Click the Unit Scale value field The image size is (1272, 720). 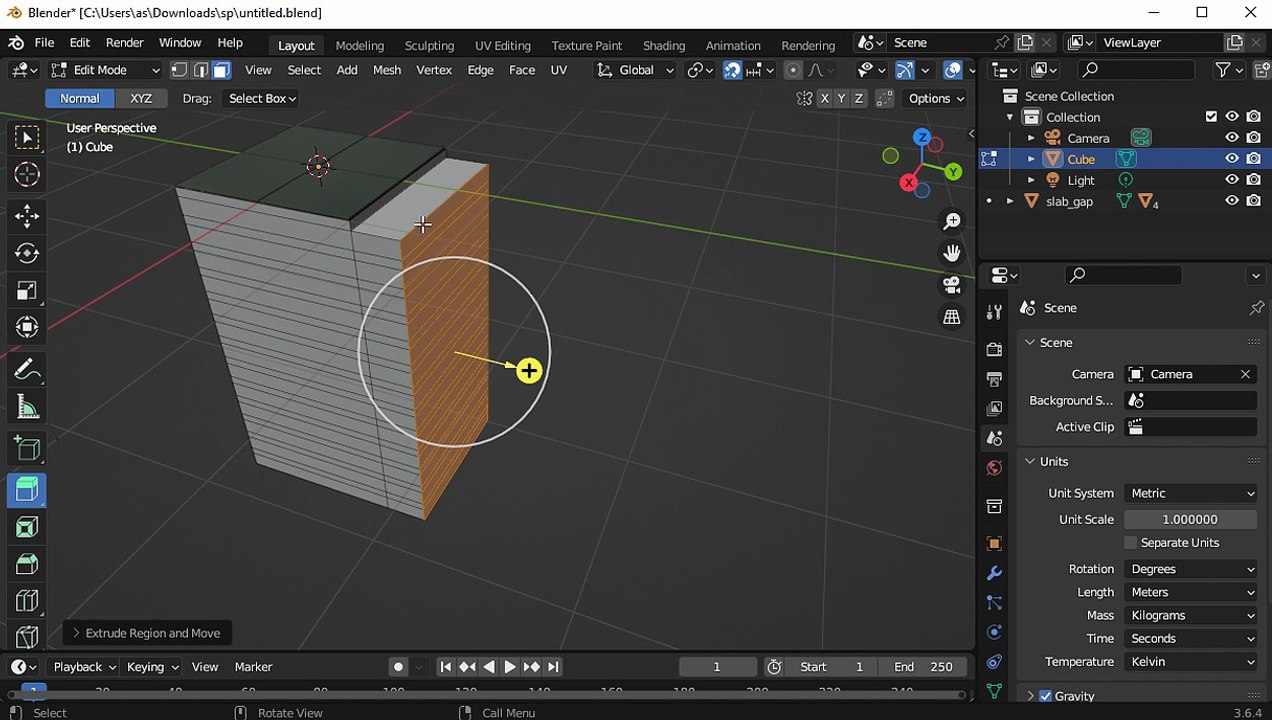[x=1190, y=520]
